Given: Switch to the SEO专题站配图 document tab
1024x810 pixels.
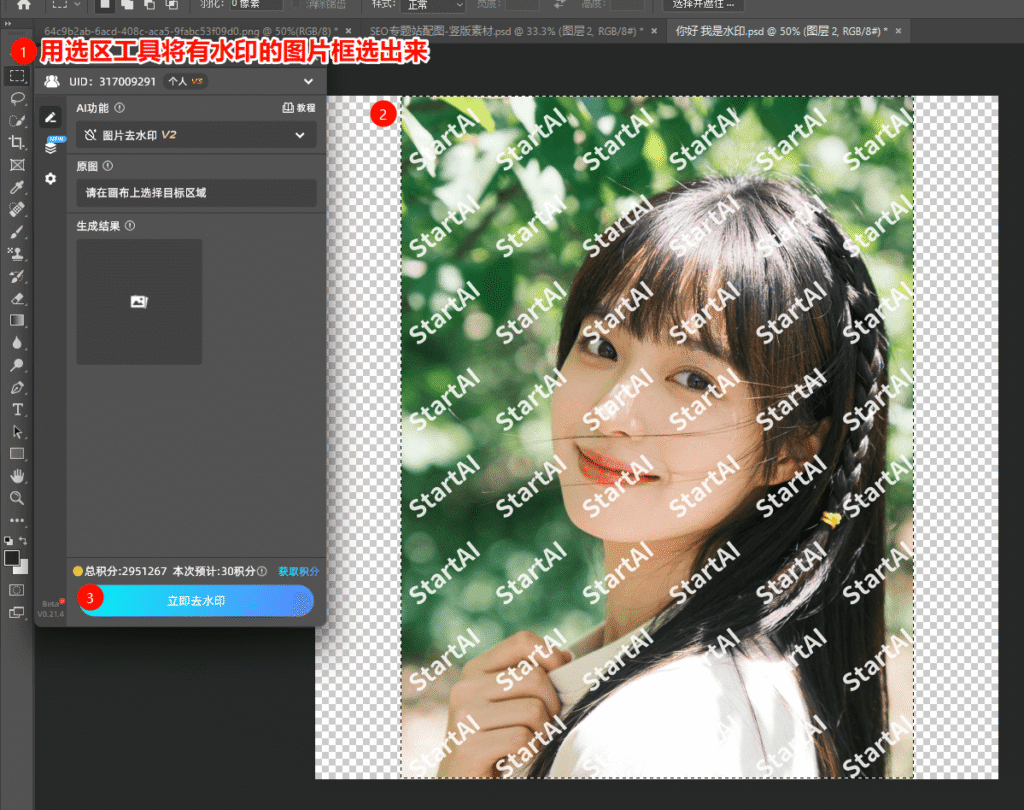Looking at the screenshot, I should pyautogui.click(x=505, y=31).
